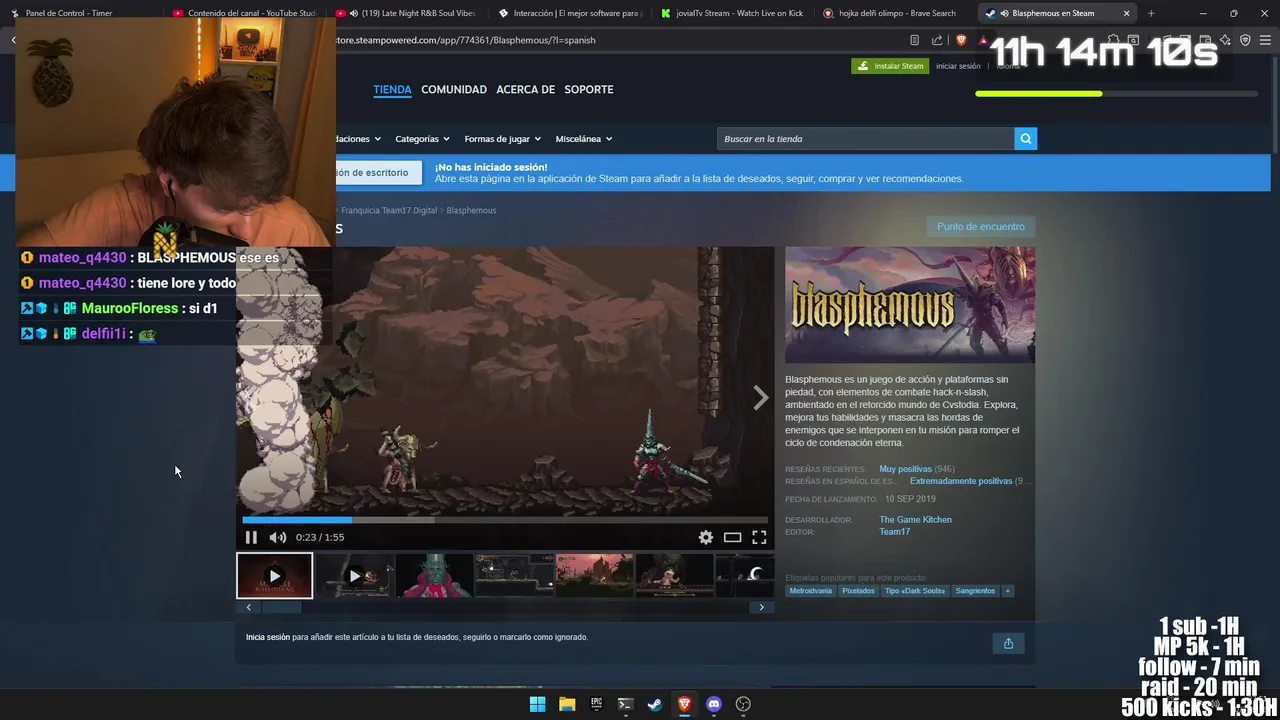Click the Instalar Steam button
Screen dimensions: 1280x720
coord(890,66)
